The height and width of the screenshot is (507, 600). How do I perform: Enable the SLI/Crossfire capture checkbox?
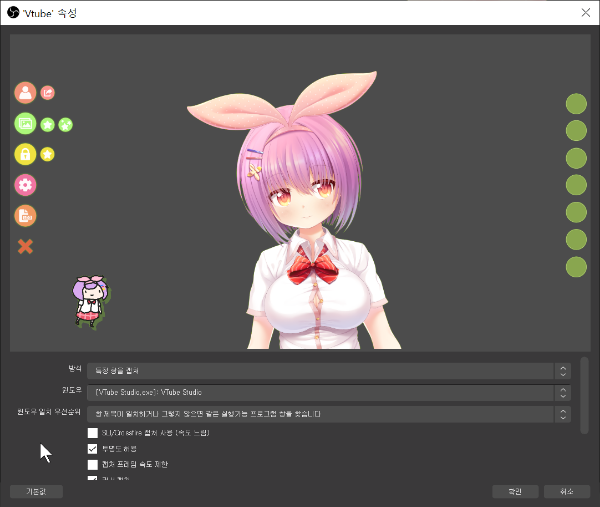coord(93,433)
